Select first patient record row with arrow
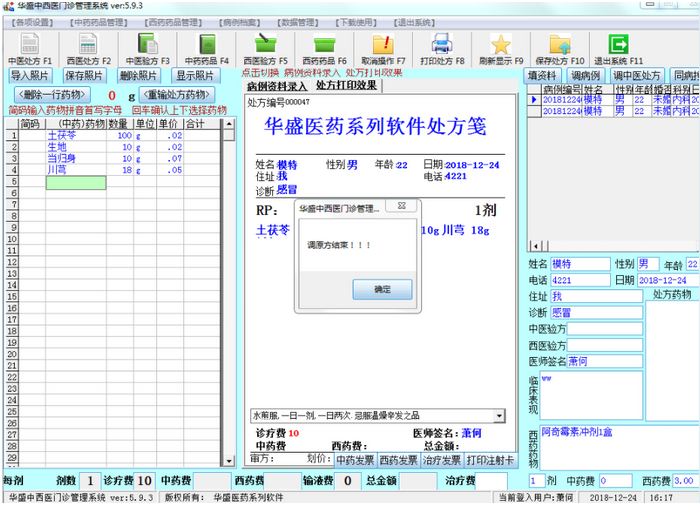 pyautogui.click(x=613, y=100)
